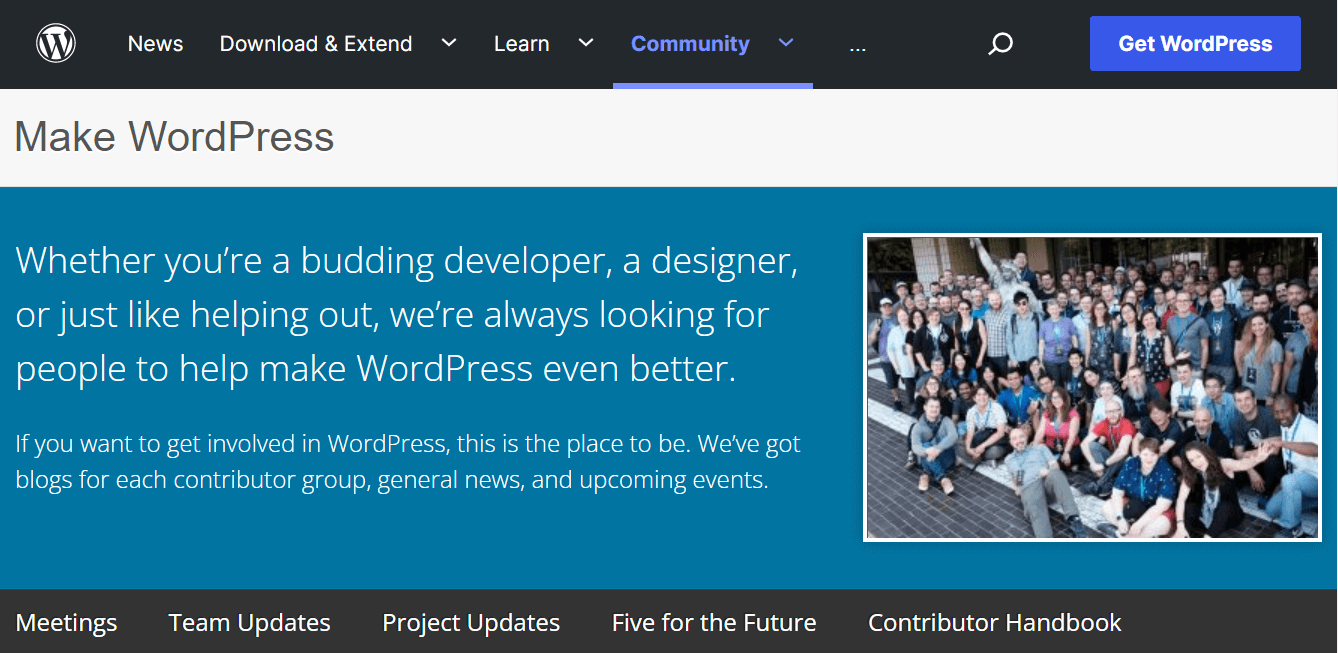This screenshot has width=1338, height=653.
Task: Go to the Meetings page
Action: (66, 622)
